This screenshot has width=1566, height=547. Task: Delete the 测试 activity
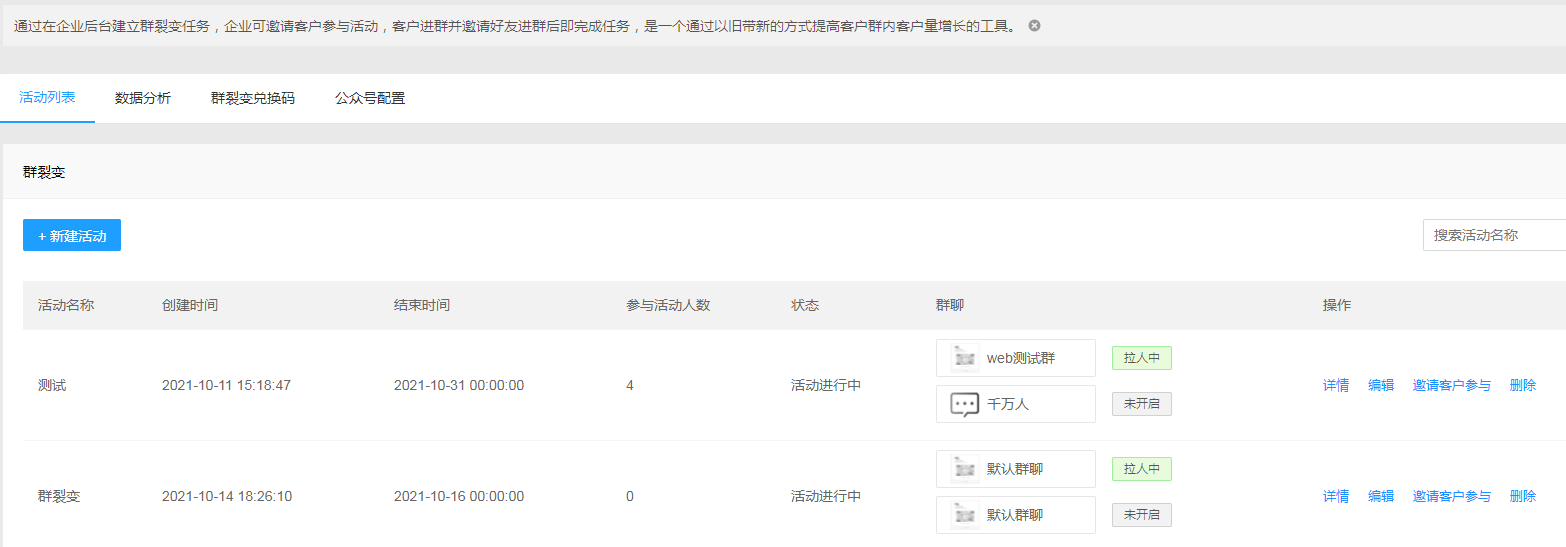[1523, 385]
